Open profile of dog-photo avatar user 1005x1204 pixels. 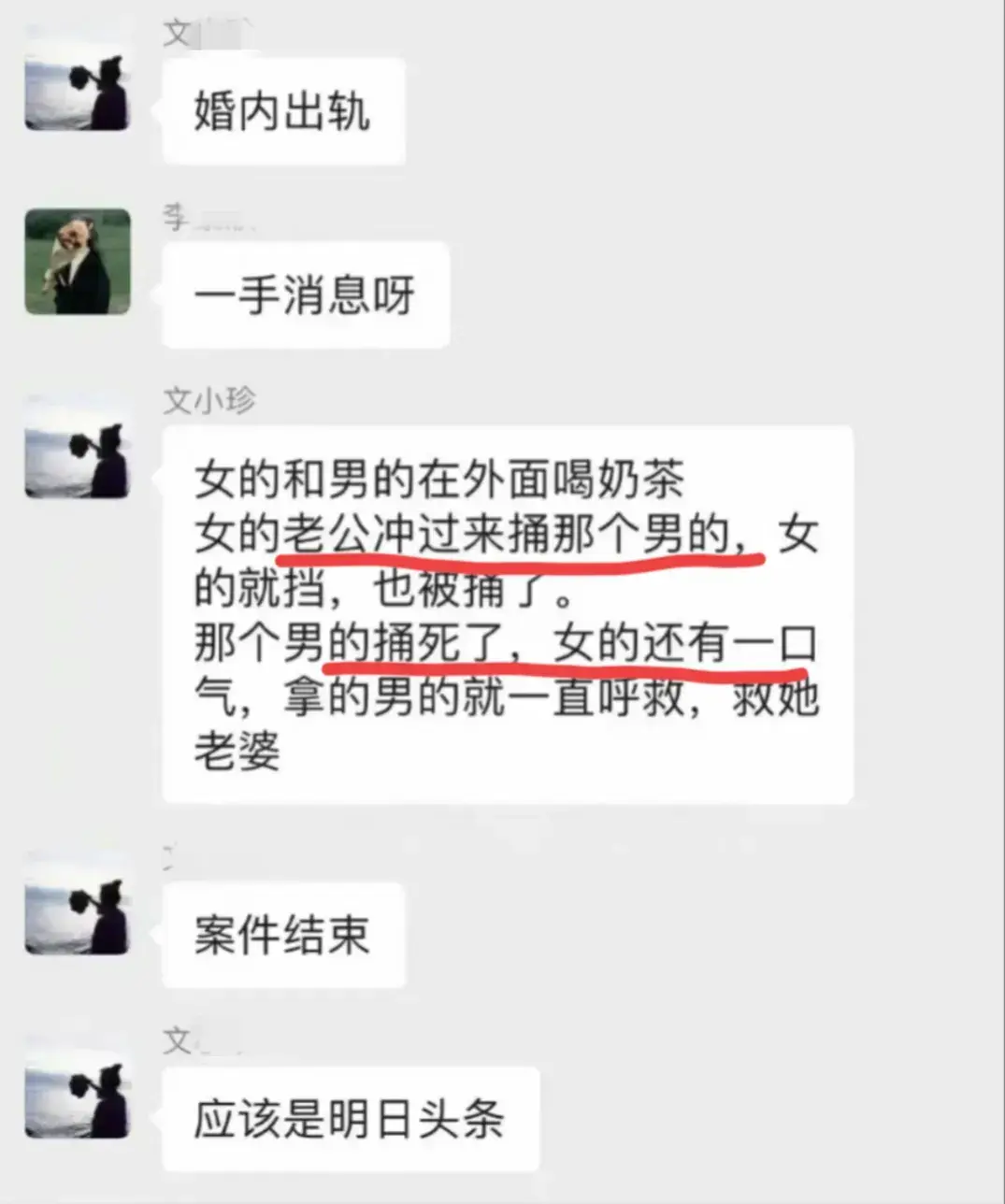click(x=78, y=261)
